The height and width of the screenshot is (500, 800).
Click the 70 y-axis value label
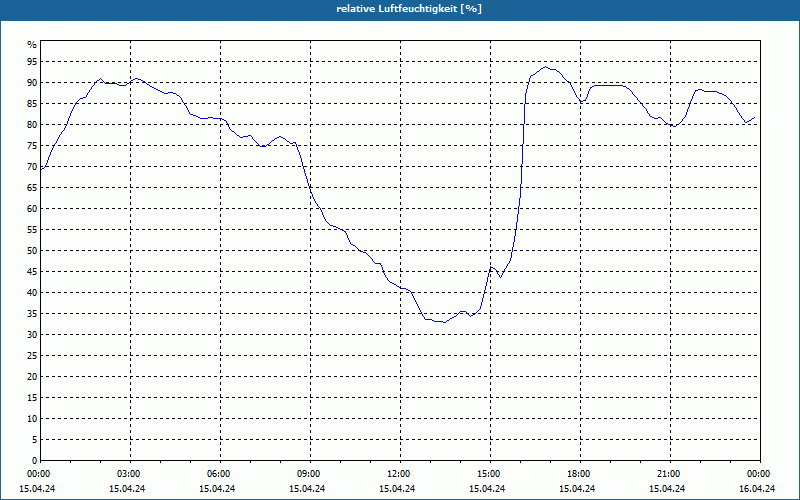pyautogui.click(x=32, y=167)
